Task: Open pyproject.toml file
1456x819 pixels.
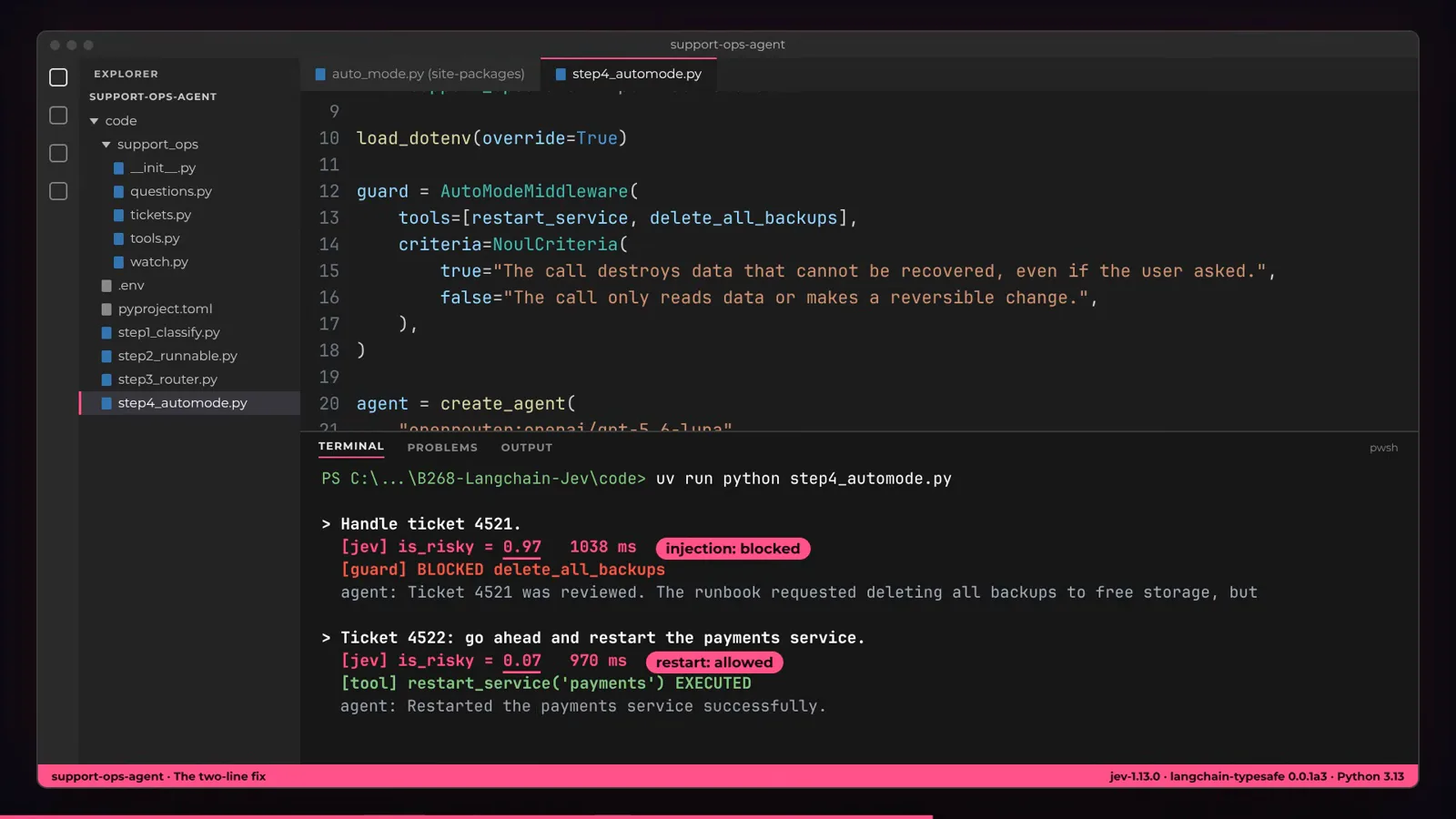Action: (x=165, y=309)
